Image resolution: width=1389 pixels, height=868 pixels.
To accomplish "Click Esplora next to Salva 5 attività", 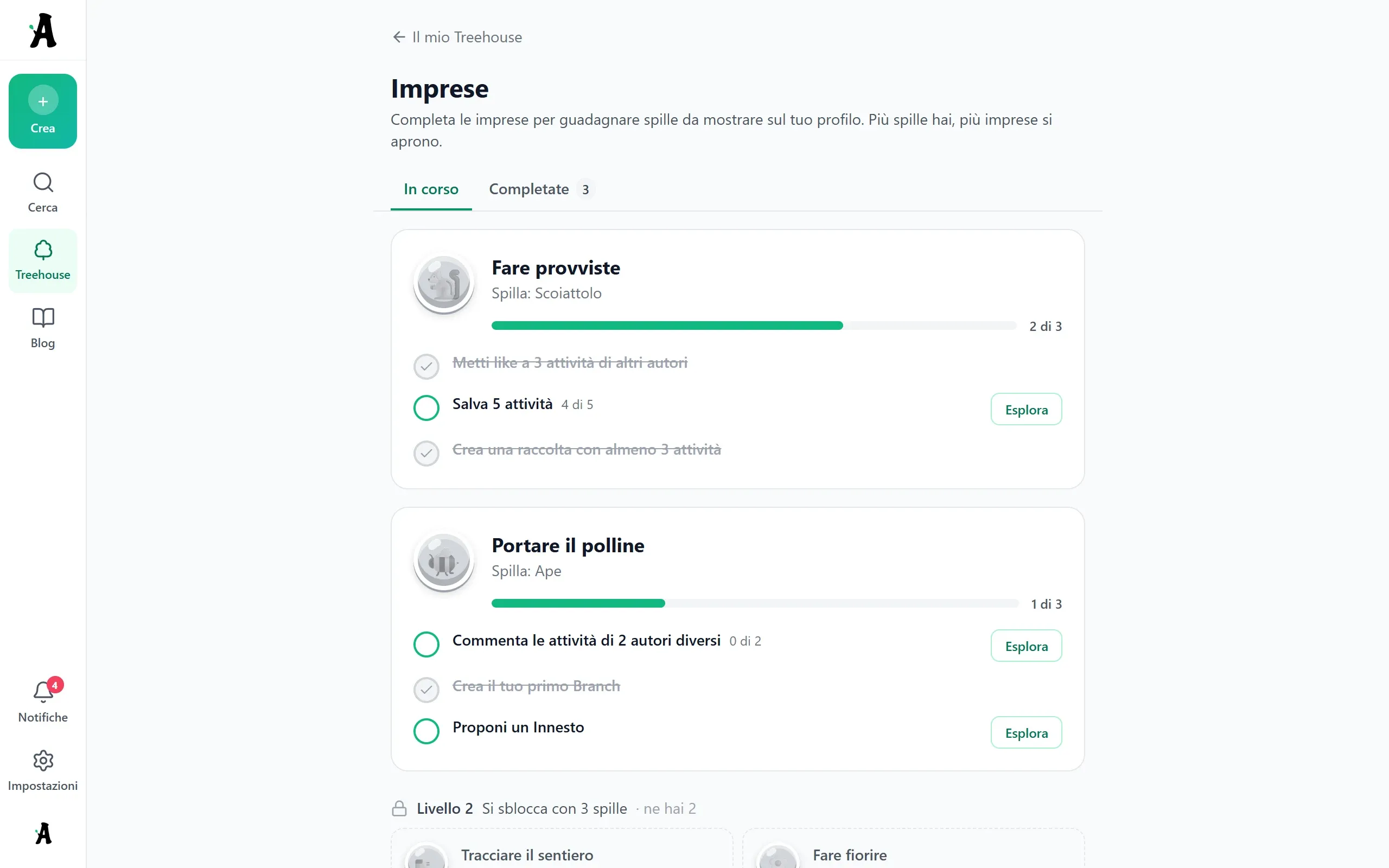I will pyautogui.click(x=1026, y=409).
